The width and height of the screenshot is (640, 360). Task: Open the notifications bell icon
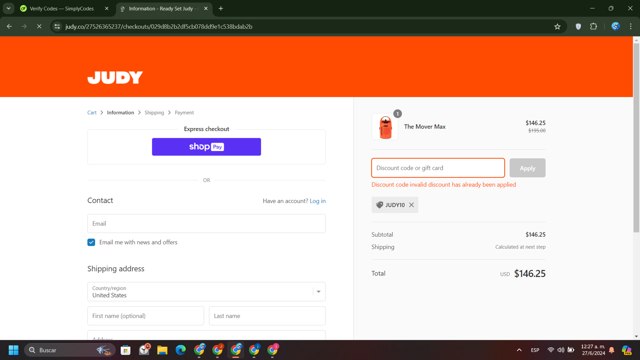(611, 350)
